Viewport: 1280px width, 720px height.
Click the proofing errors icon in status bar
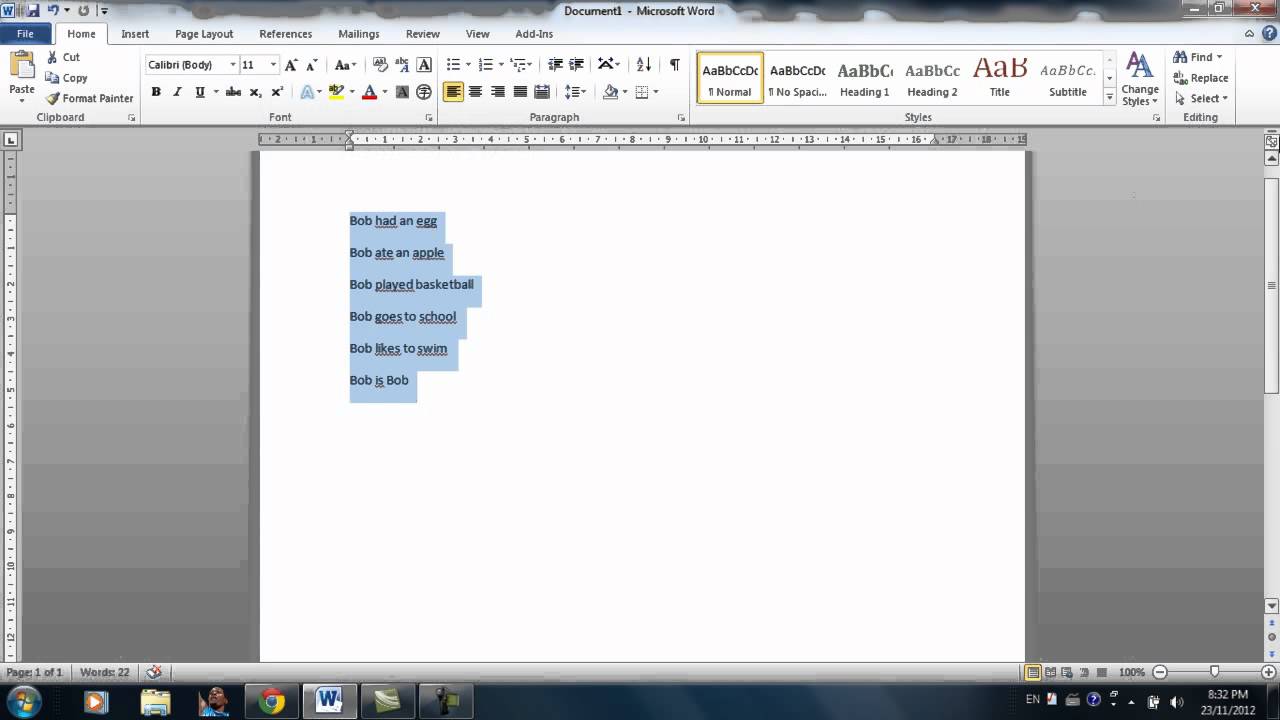pos(154,672)
